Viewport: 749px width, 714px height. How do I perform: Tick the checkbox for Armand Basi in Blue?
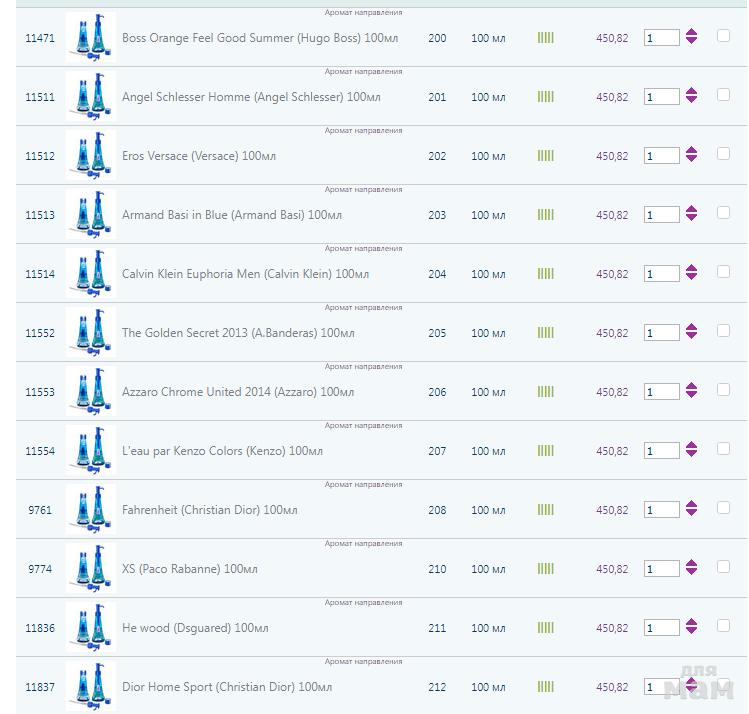pyautogui.click(x=723, y=213)
